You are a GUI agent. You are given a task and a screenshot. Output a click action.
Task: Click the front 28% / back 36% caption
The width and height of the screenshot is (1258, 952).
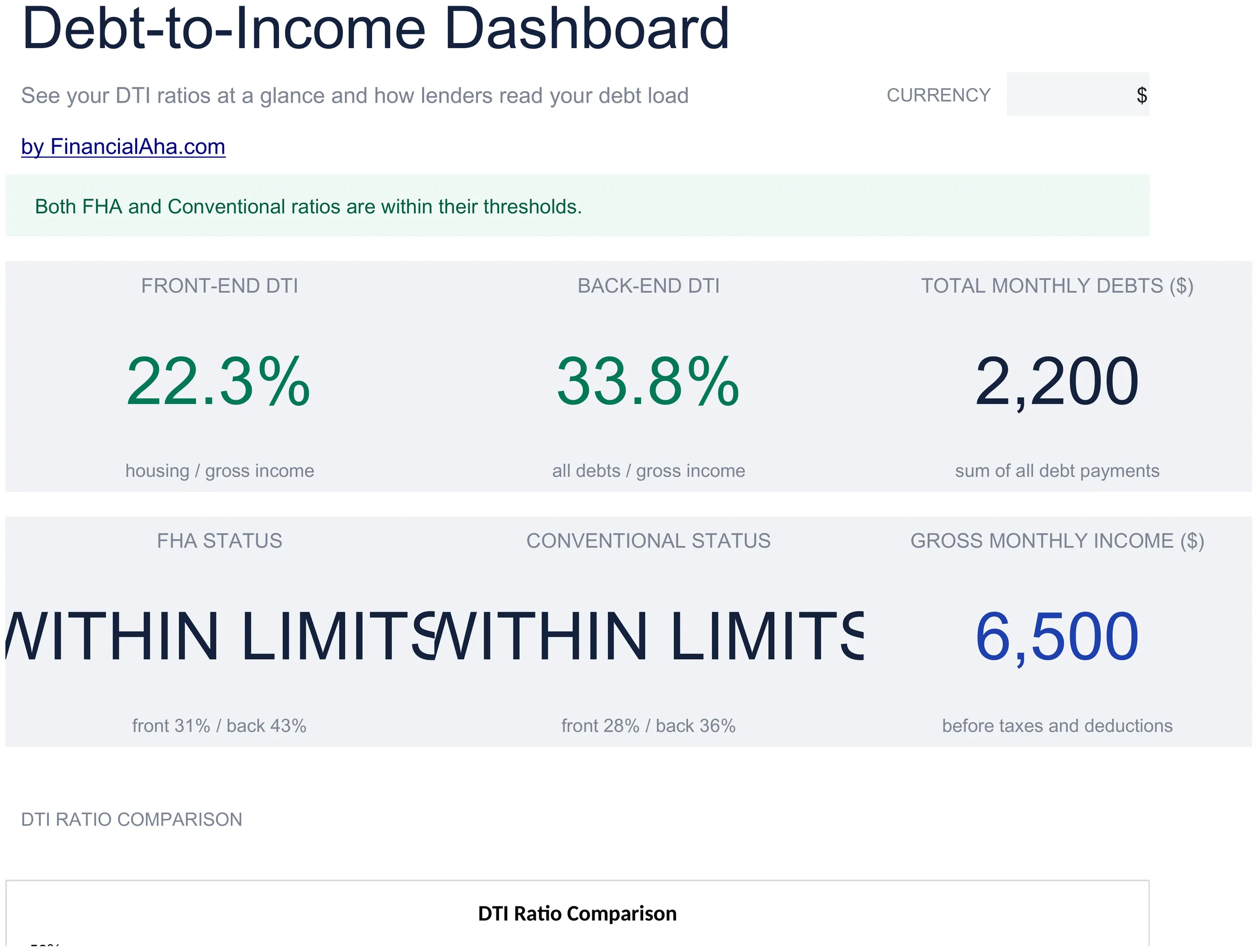click(648, 726)
